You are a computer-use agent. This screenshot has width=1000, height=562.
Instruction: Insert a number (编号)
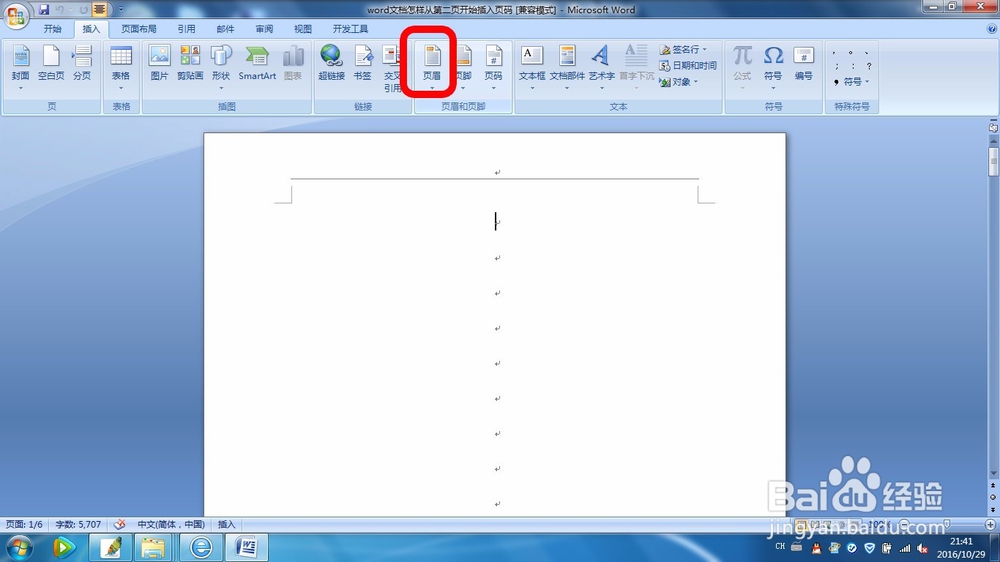pyautogui.click(x=804, y=64)
